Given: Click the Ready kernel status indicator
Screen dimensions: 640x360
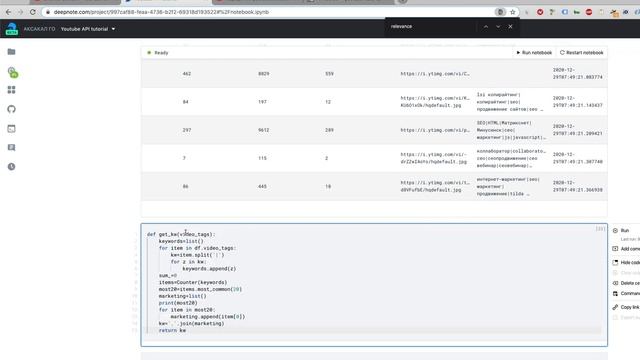Looking at the screenshot, I should click(158, 53).
